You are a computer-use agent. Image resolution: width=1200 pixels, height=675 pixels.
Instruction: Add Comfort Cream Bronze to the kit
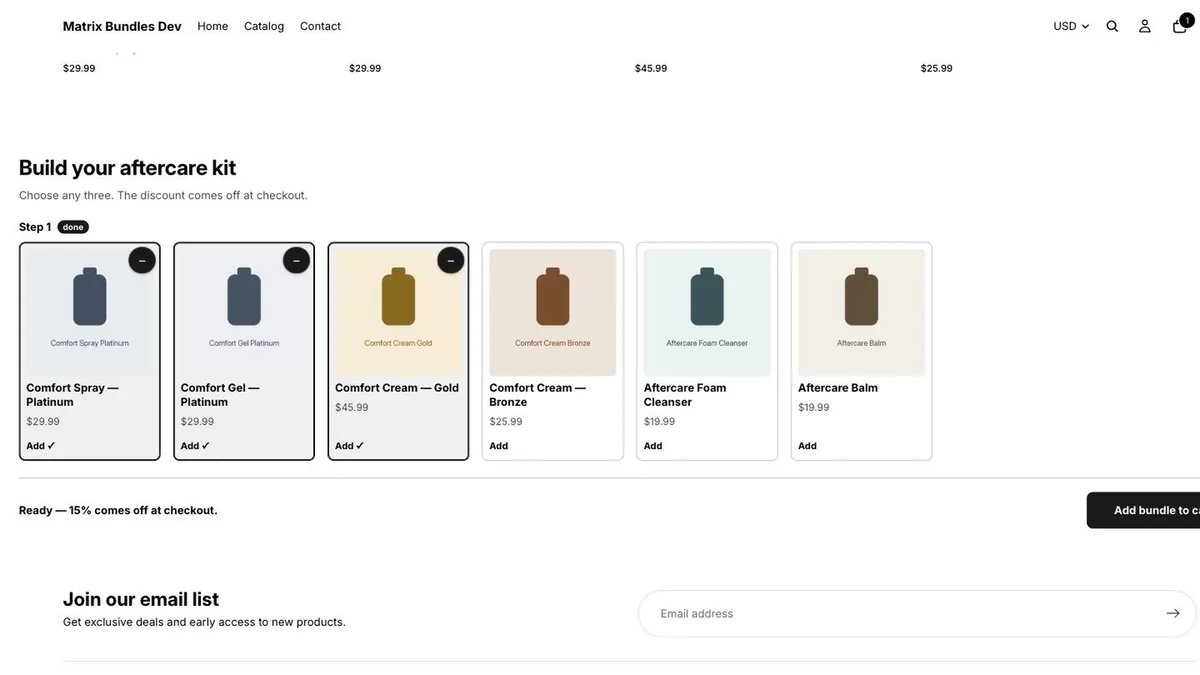point(499,446)
